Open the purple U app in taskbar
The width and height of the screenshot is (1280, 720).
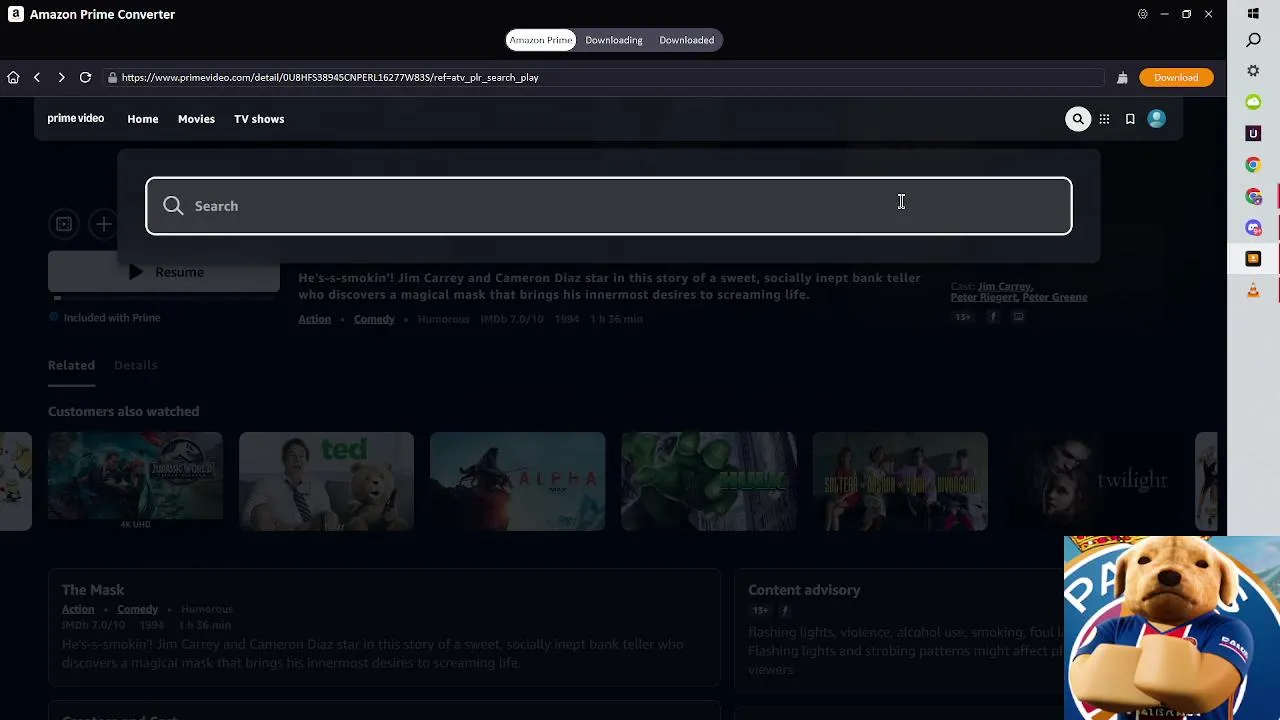tap(1253, 133)
